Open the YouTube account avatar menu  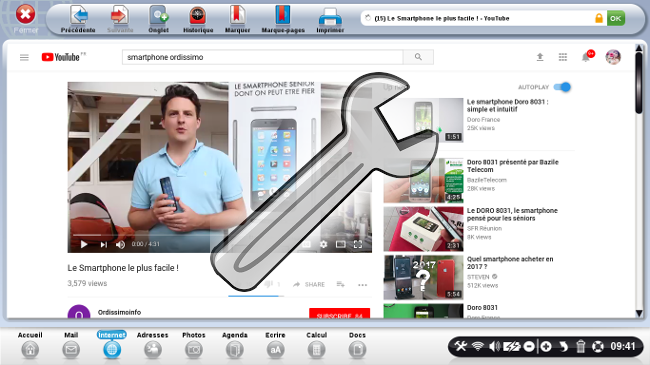coord(613,57)
